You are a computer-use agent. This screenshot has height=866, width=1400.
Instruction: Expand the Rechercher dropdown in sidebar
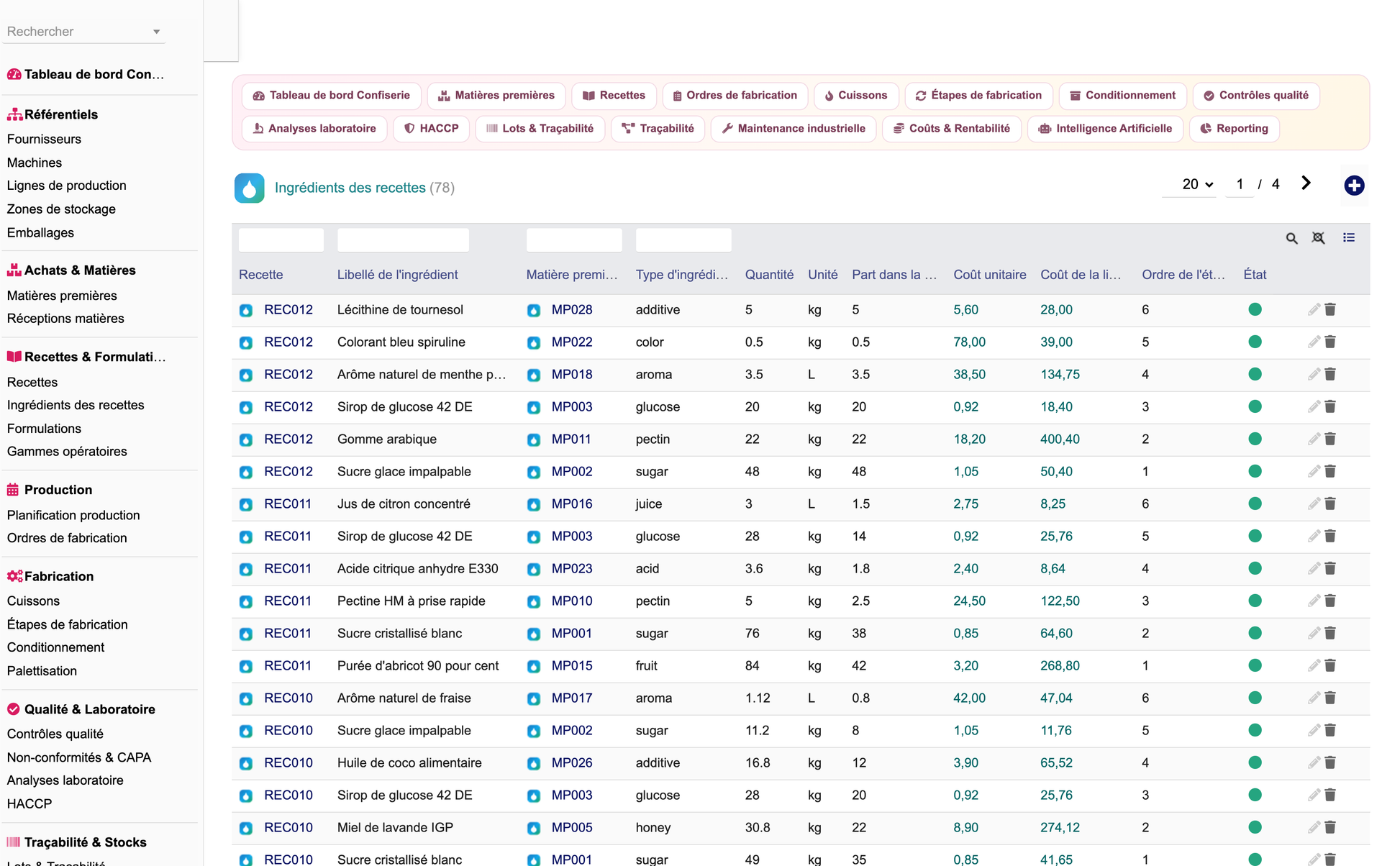[x=156, y=32]
